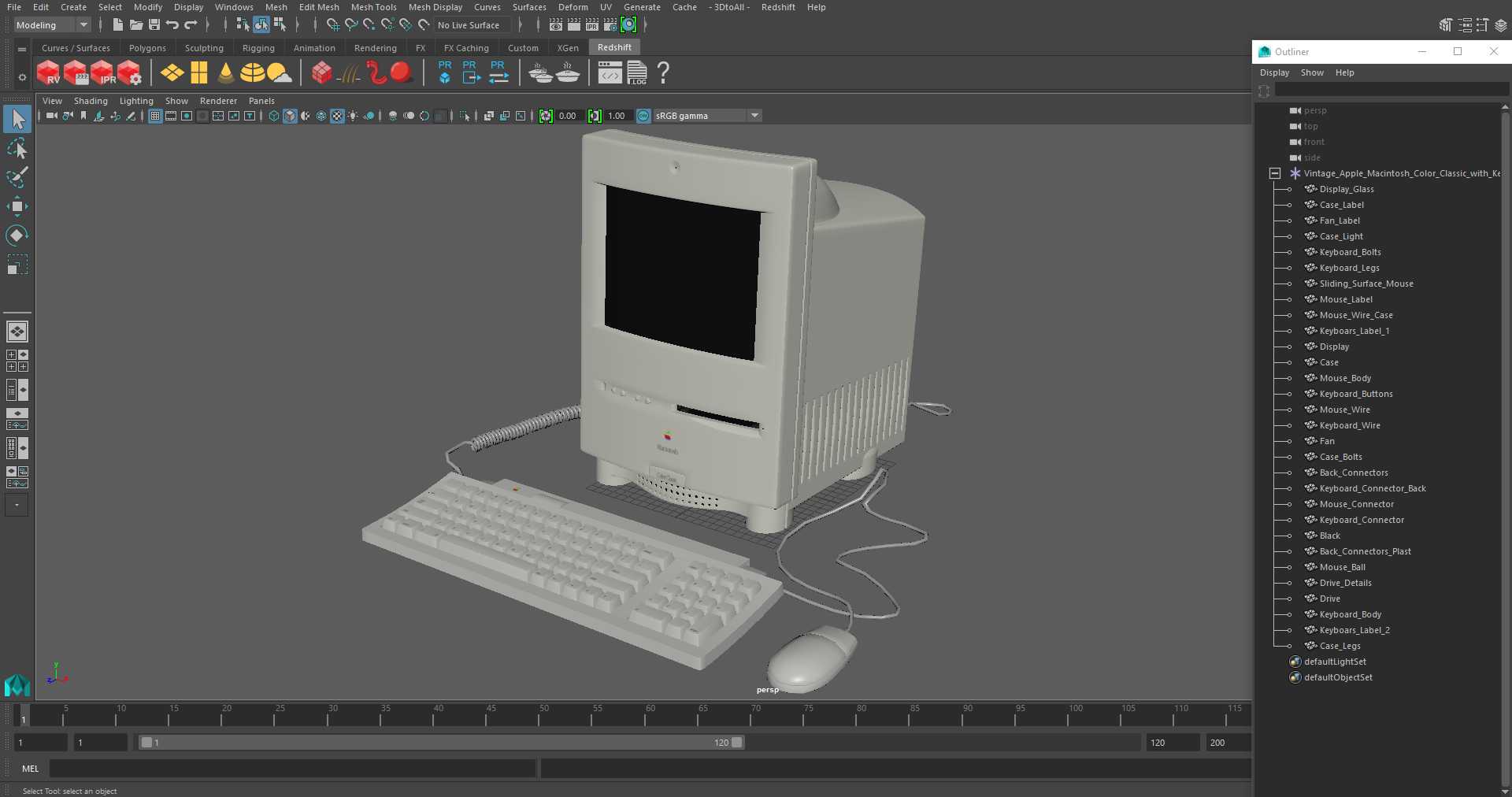Open the Outliner Show menu
The height and width of the screenshot is (797, 1512).
click(1312, 72)
